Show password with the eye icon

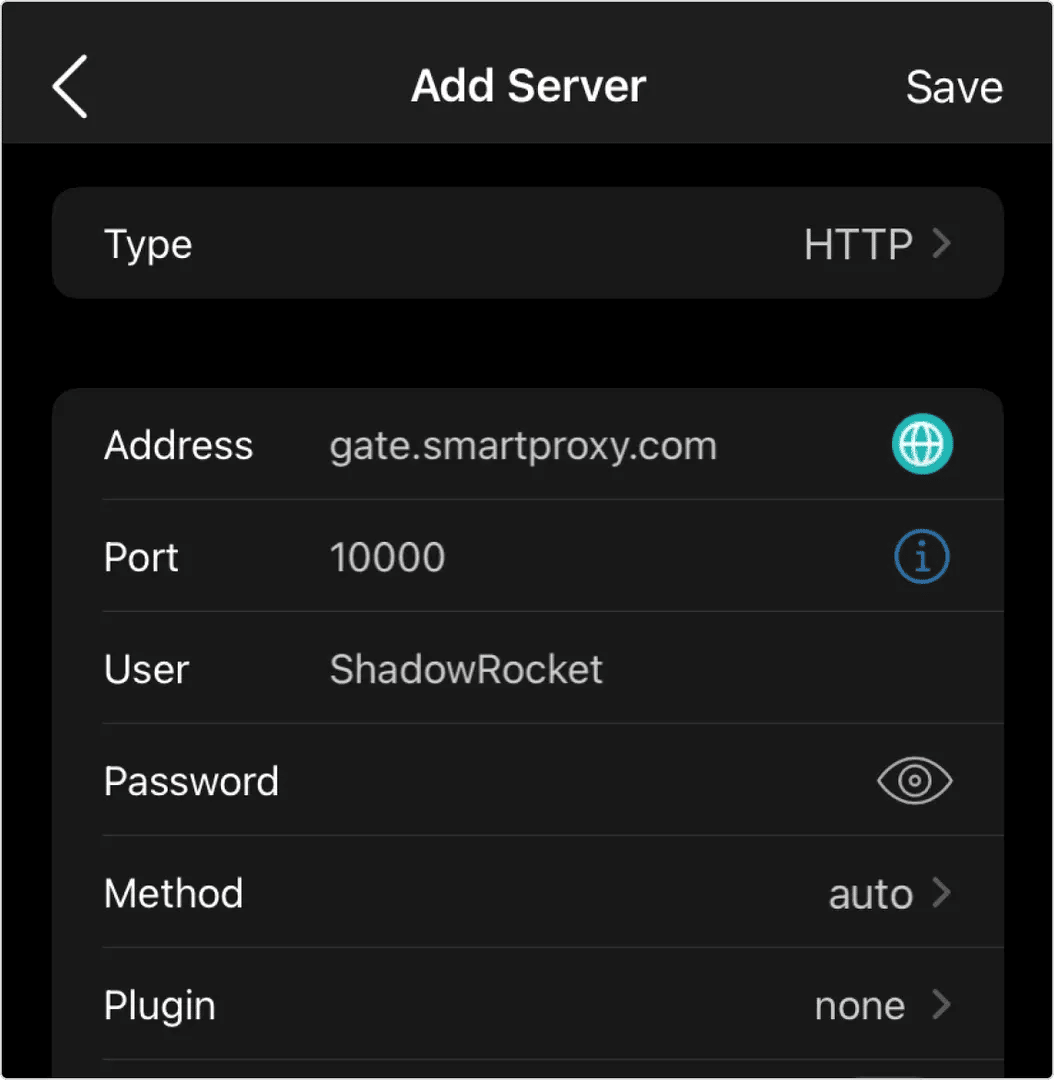tap(914, 781)
